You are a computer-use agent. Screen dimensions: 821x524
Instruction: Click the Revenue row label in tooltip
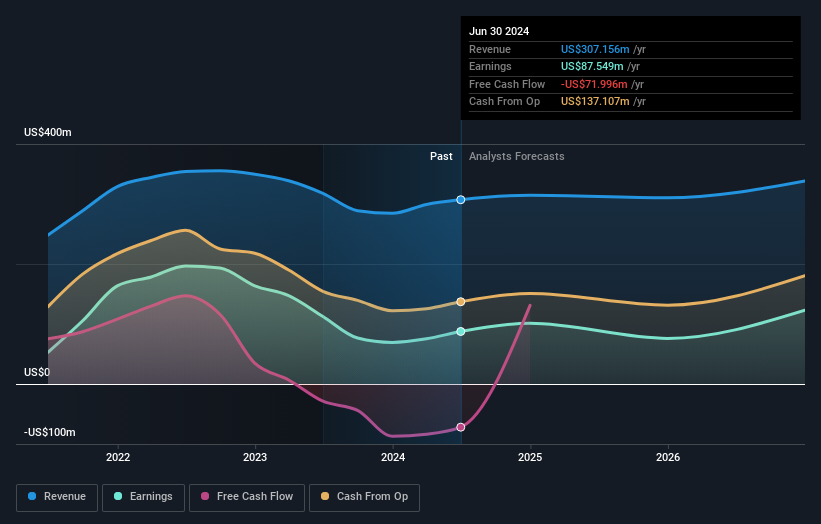490,49
